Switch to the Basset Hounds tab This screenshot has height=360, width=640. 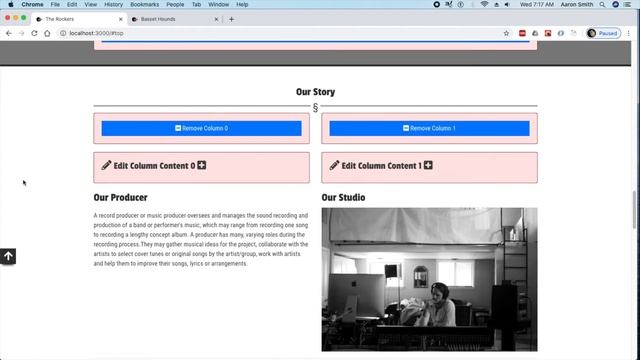(x=175, y=19)
